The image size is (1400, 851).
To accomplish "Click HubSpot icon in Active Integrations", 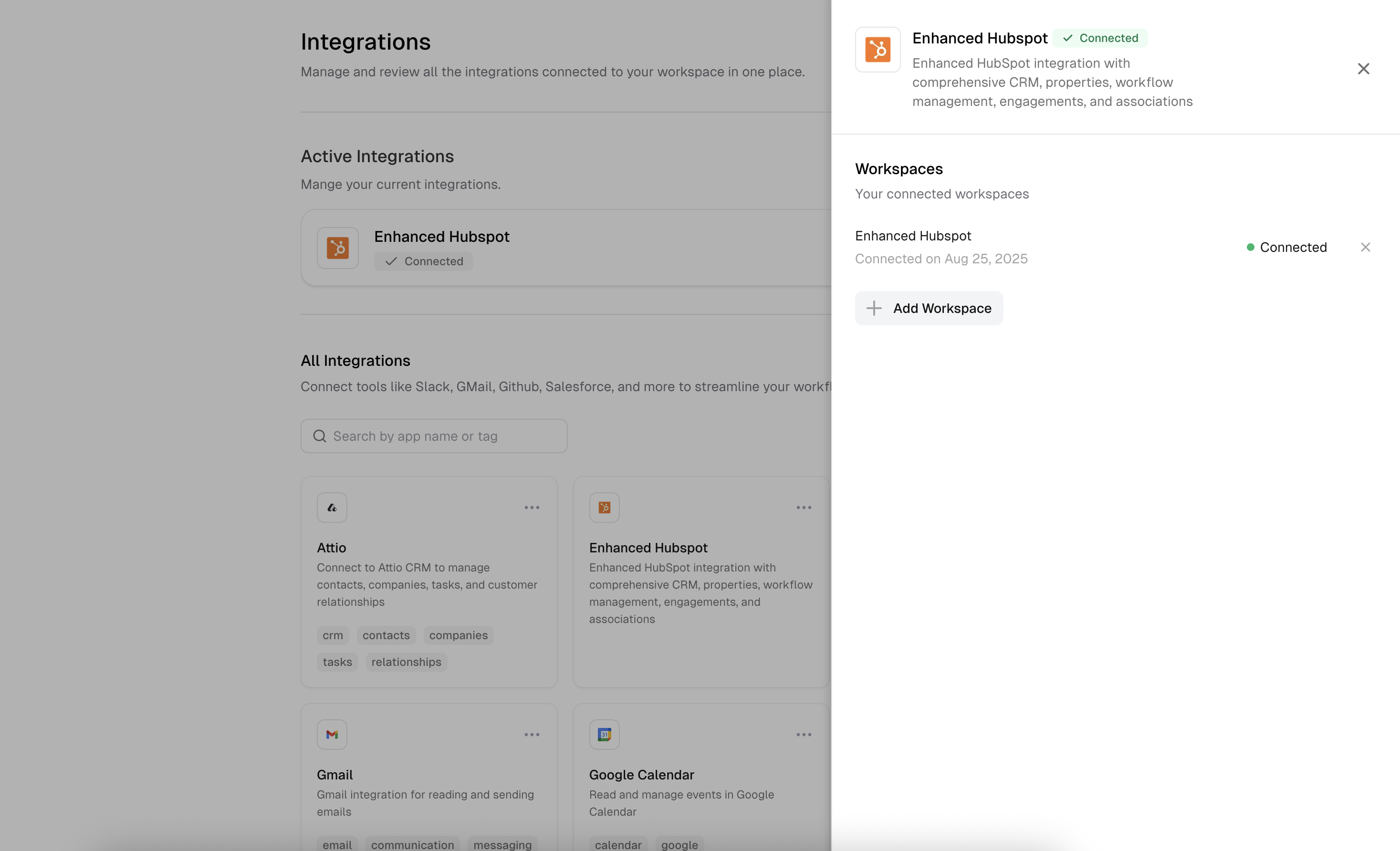I will (337, 248).
